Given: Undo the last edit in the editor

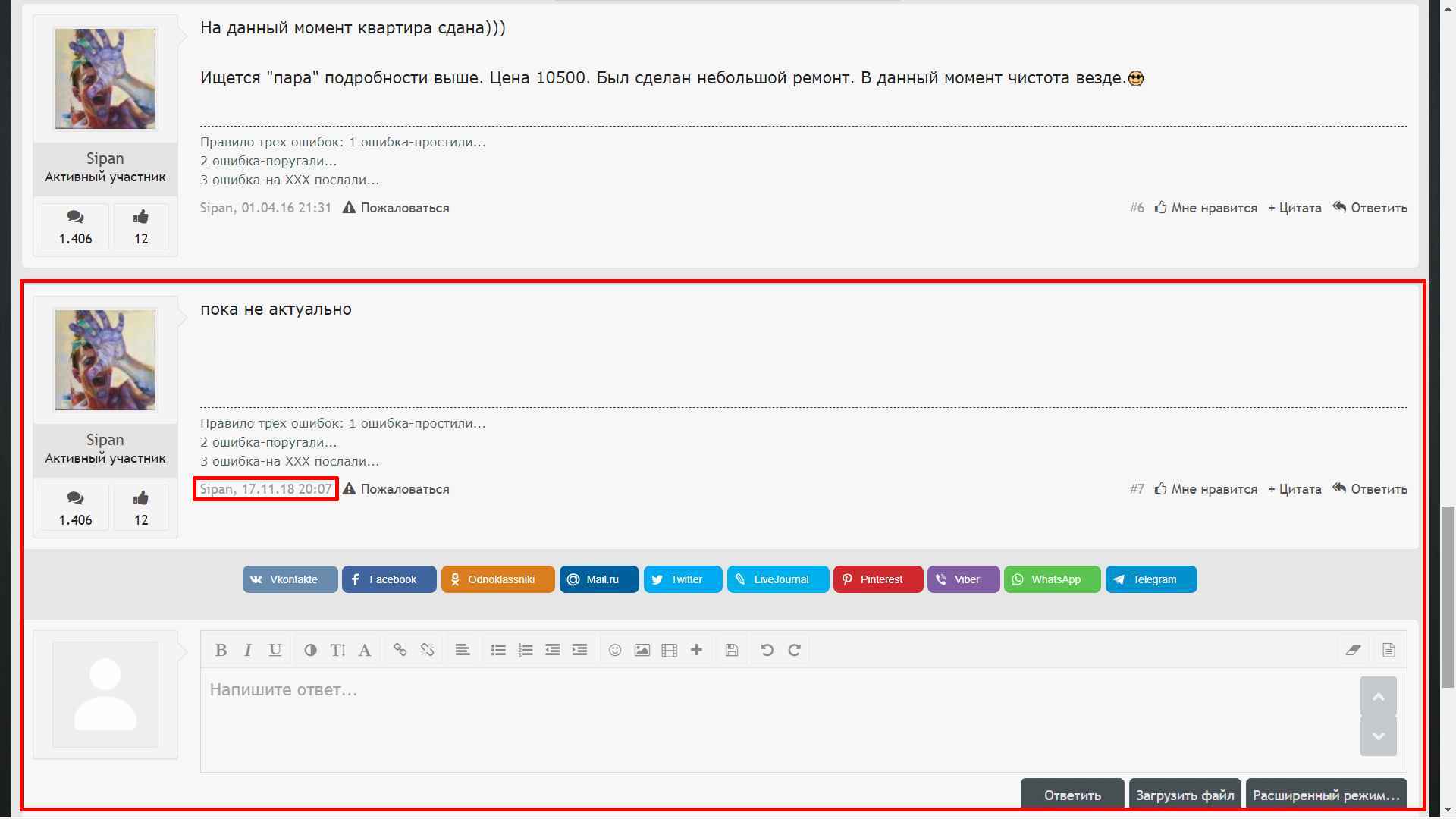Looking at the screenshot, I should (x=767, y=650).
